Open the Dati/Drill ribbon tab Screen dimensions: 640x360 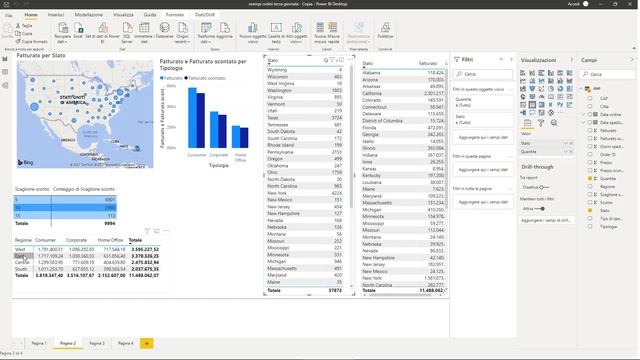click(x=205, y=15)
